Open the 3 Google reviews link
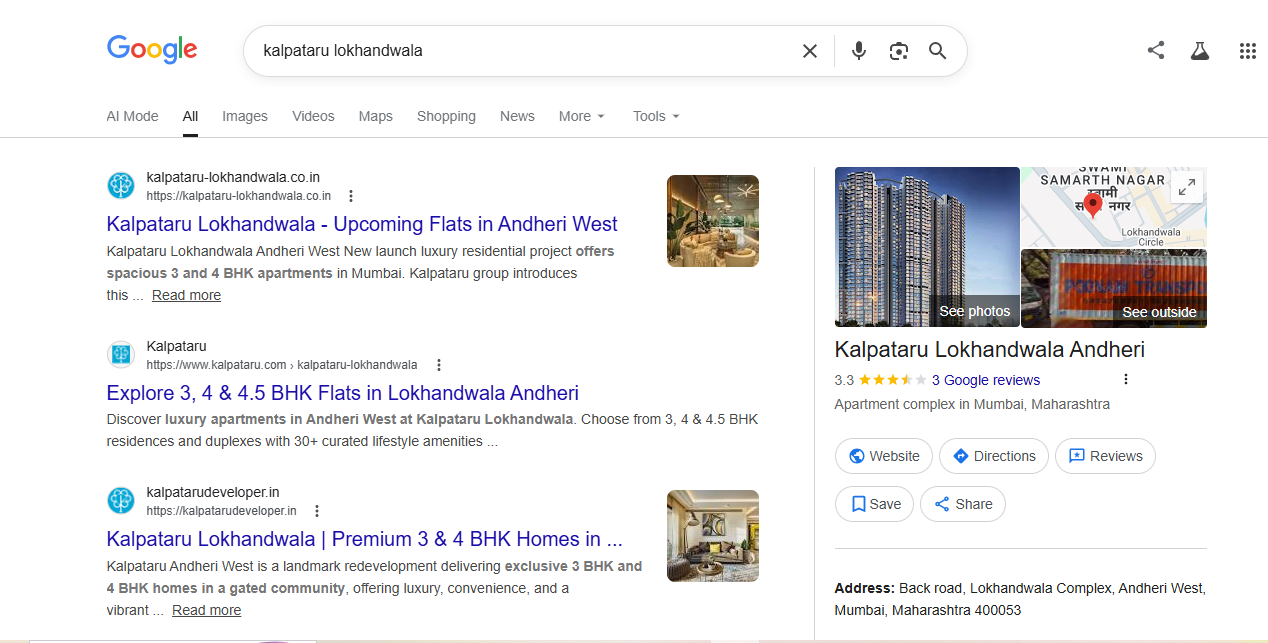Screen dimensions: 1268x643 [985, 380]
